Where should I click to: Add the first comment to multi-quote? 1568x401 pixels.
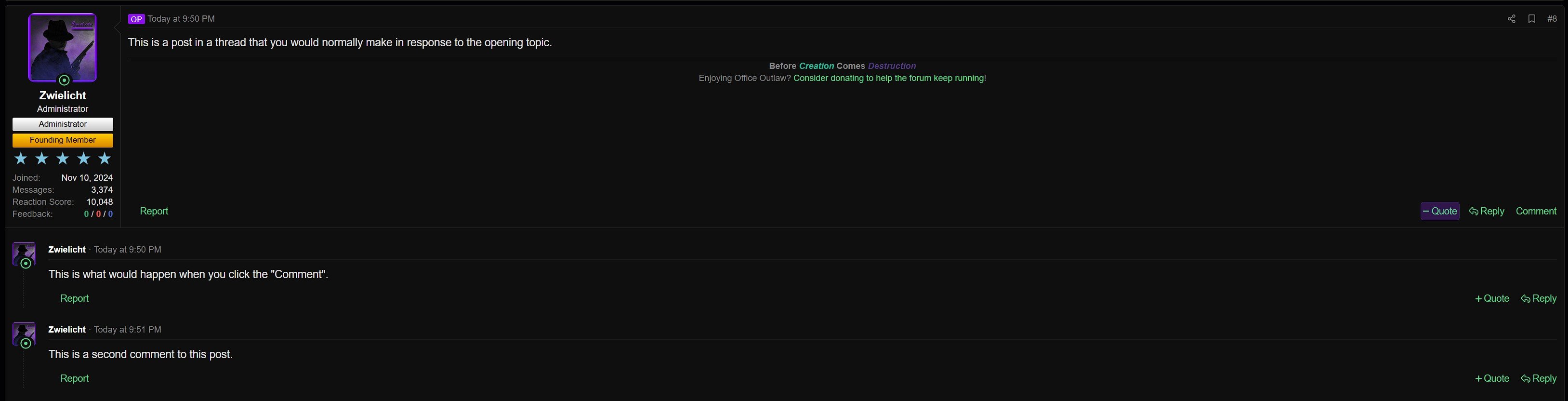(x=1492, y=299)
